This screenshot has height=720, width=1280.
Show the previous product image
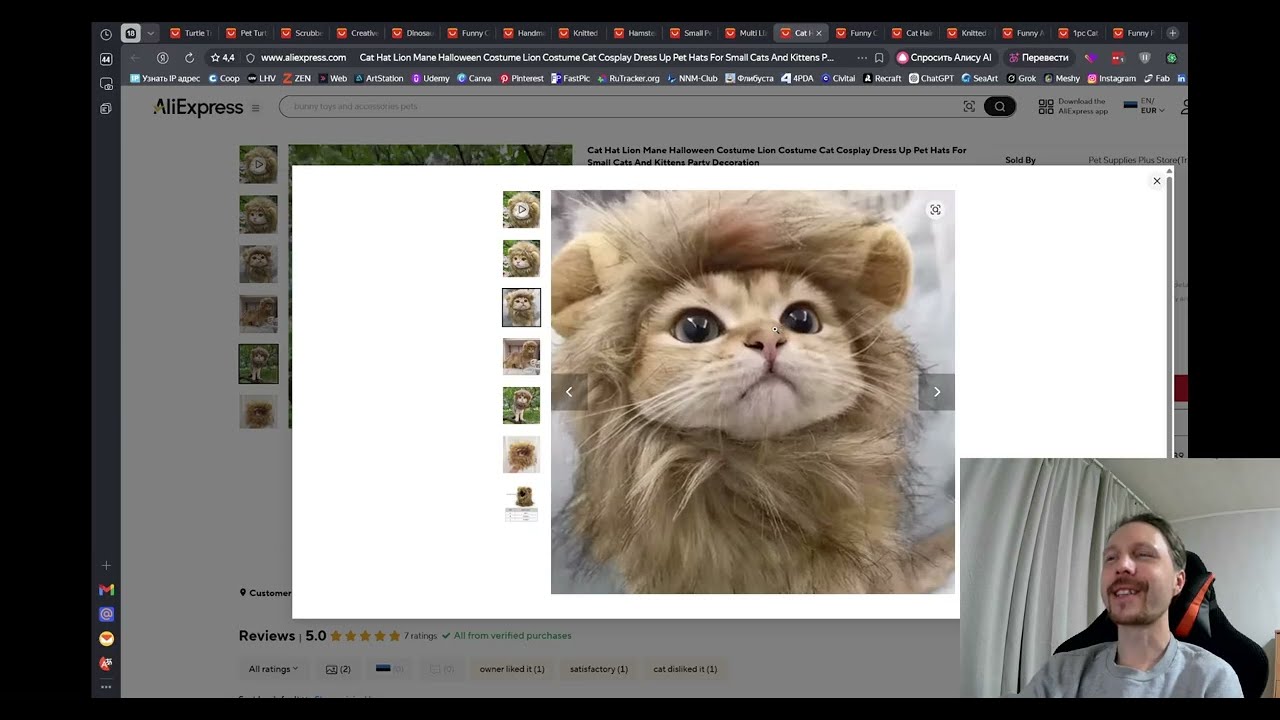pos(569,392)
